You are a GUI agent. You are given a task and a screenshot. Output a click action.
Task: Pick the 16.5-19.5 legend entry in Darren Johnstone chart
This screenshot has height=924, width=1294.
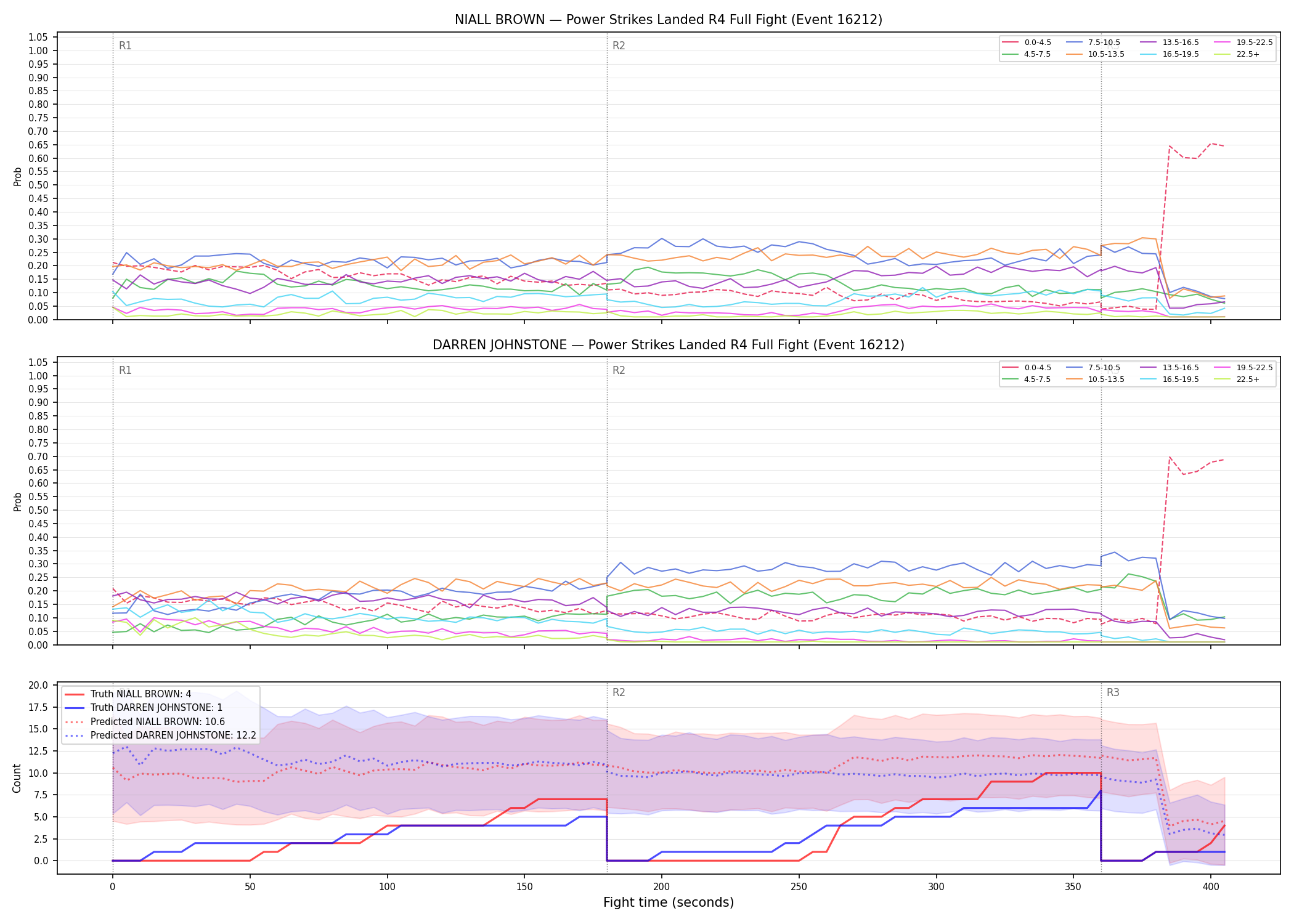click(1170, 379)
